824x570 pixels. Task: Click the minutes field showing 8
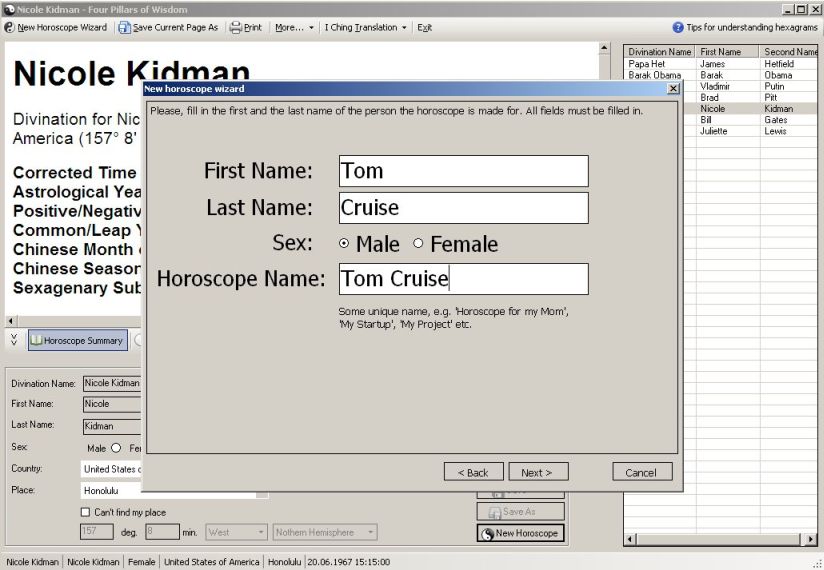162,532
